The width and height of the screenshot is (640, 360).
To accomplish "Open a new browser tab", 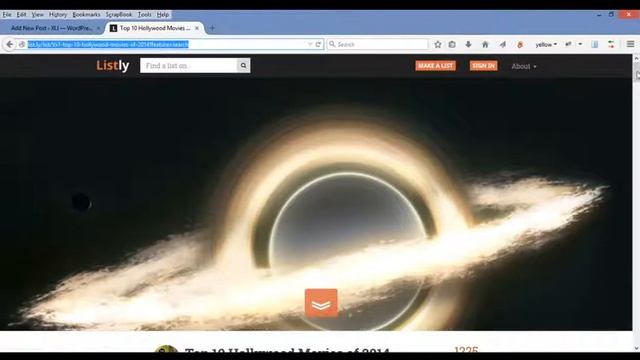I will (x=212, y=28).
